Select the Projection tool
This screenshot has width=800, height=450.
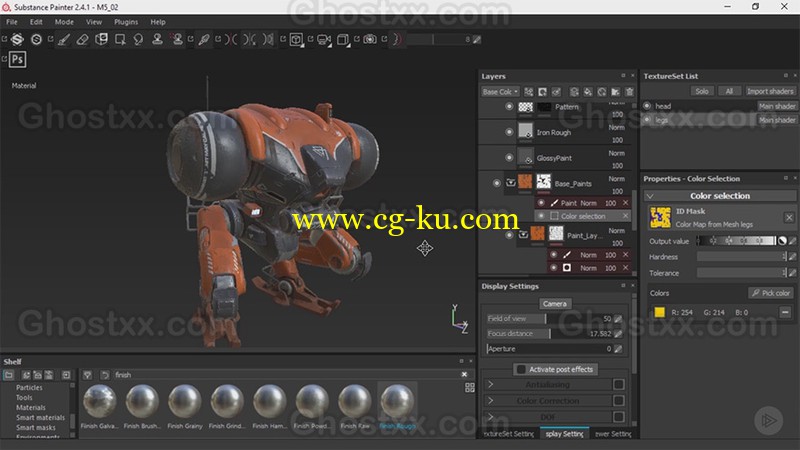[x=101, y=39]
